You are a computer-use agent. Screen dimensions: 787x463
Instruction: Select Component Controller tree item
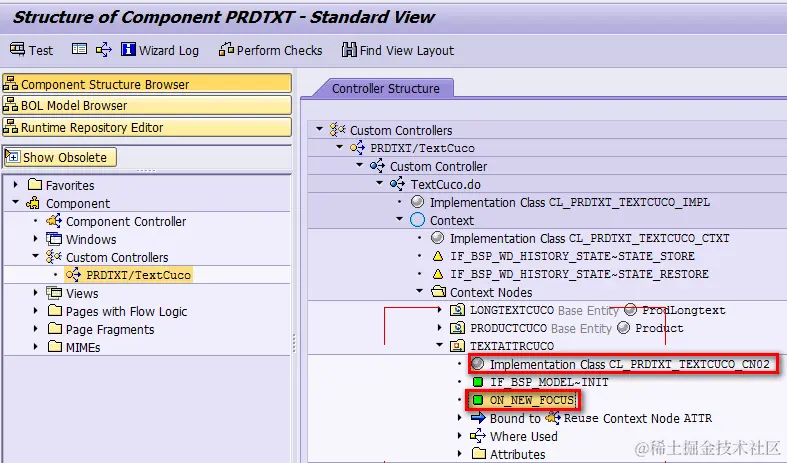[x=125, y=221]
